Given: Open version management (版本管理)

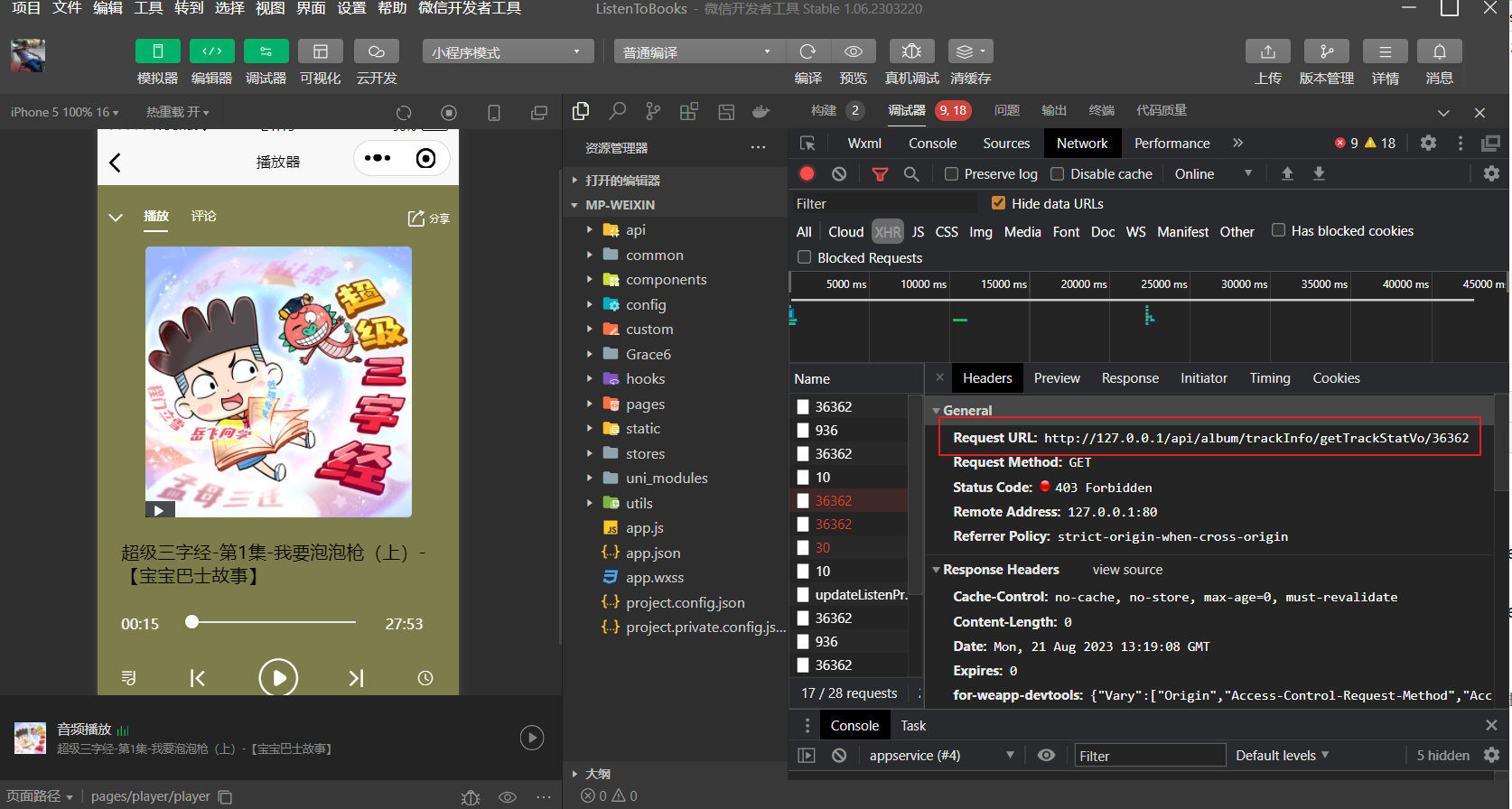Looking at the screenshot, I should coord(1327,51).
